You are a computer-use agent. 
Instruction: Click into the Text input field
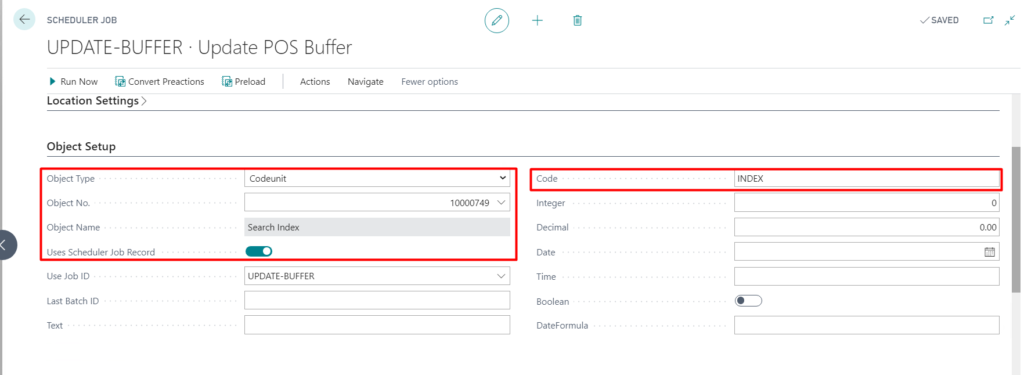[377, 325]
